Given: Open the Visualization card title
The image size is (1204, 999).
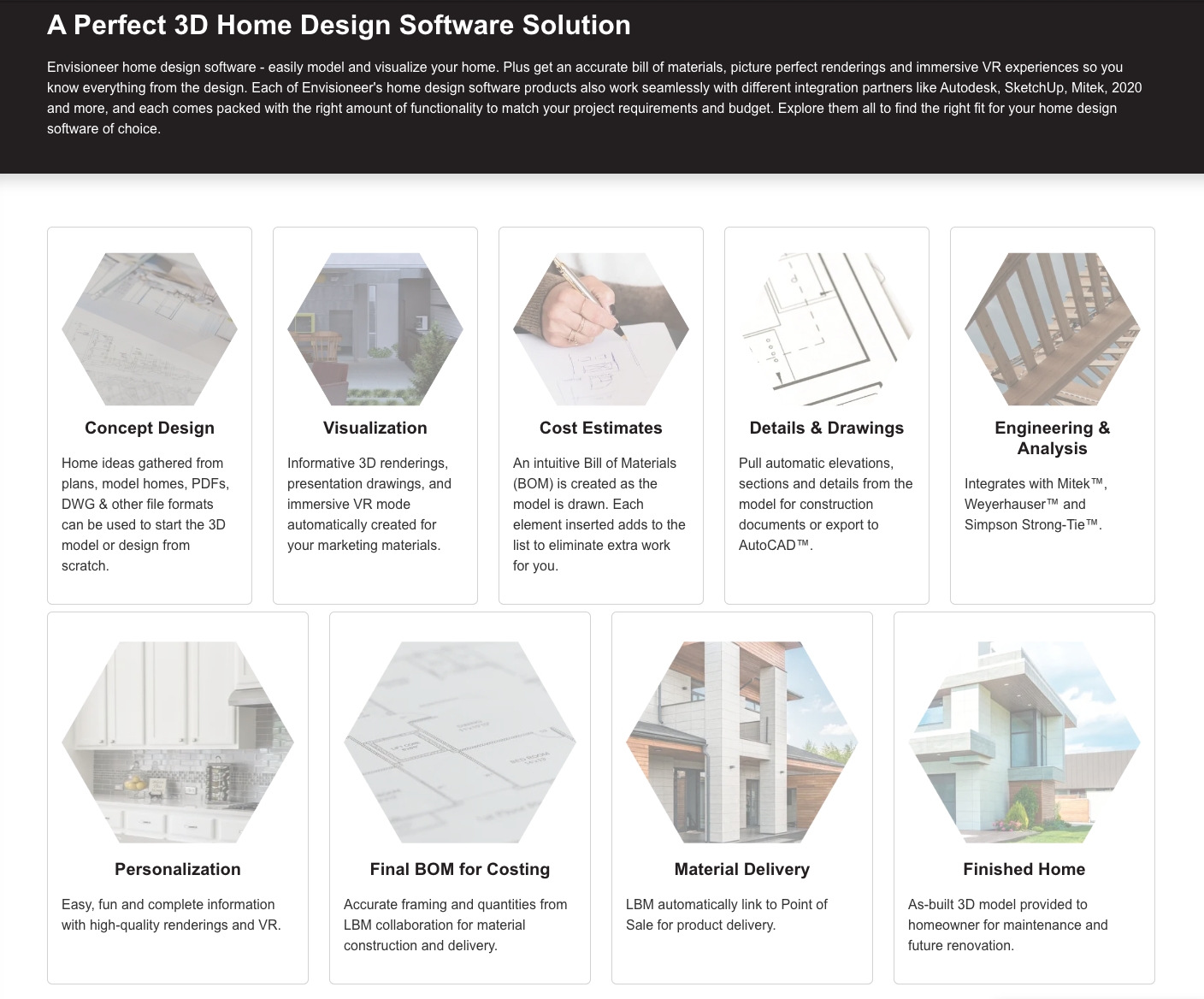Looking at the screenshot, I should (x=375, y=428).
